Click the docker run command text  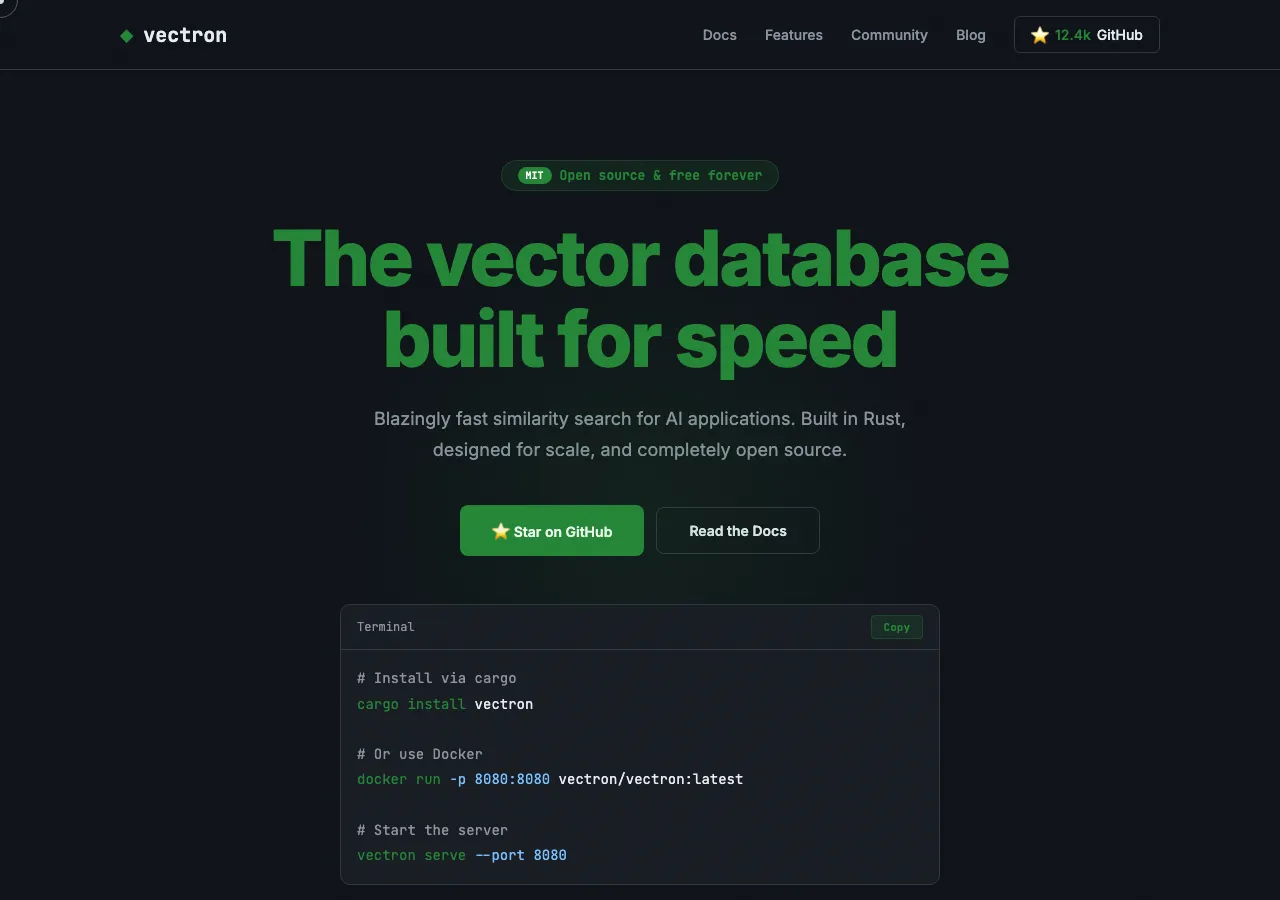coord(550,779)
